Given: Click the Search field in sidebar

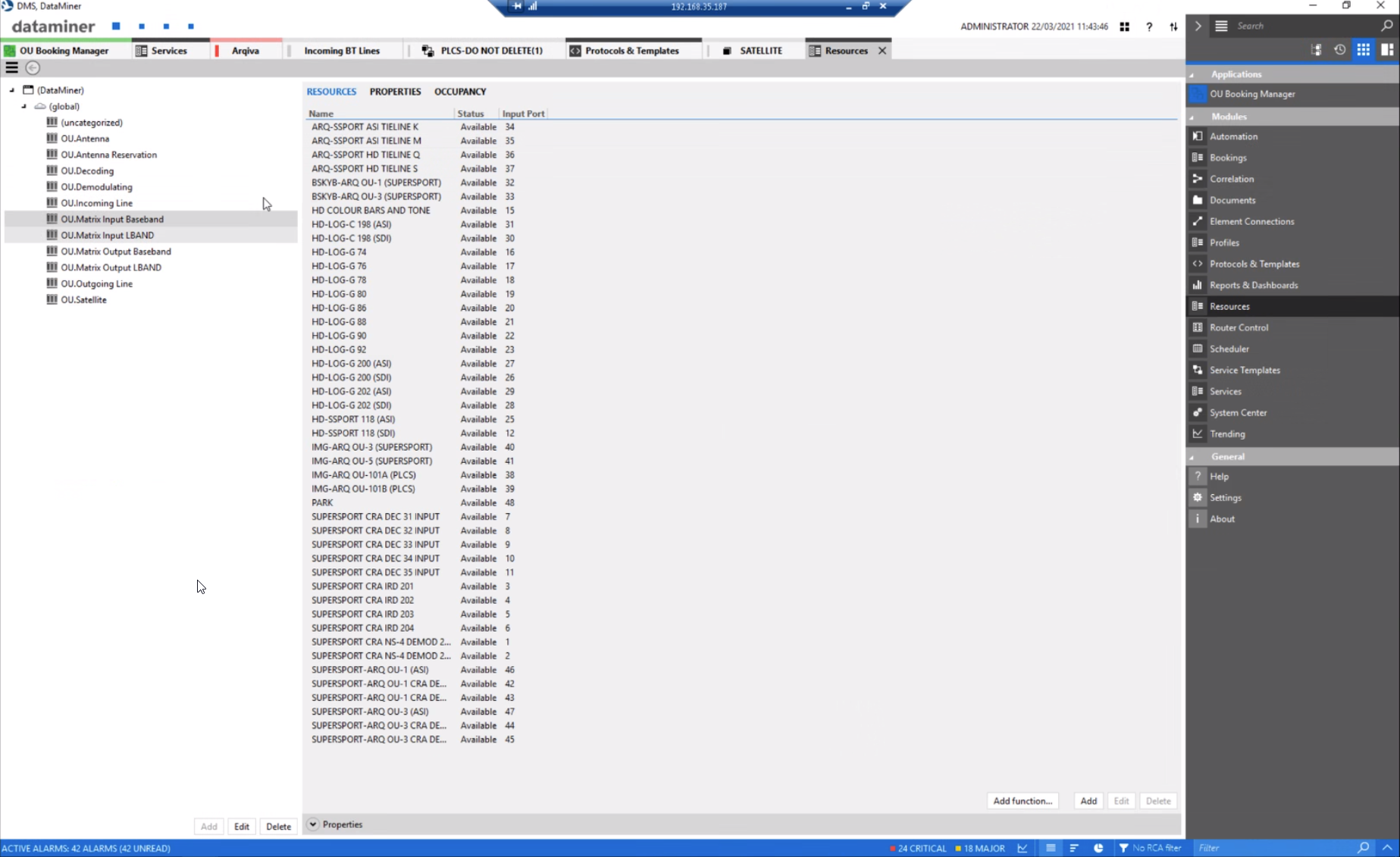Looking at the screenshot, I should [1304, 26].
